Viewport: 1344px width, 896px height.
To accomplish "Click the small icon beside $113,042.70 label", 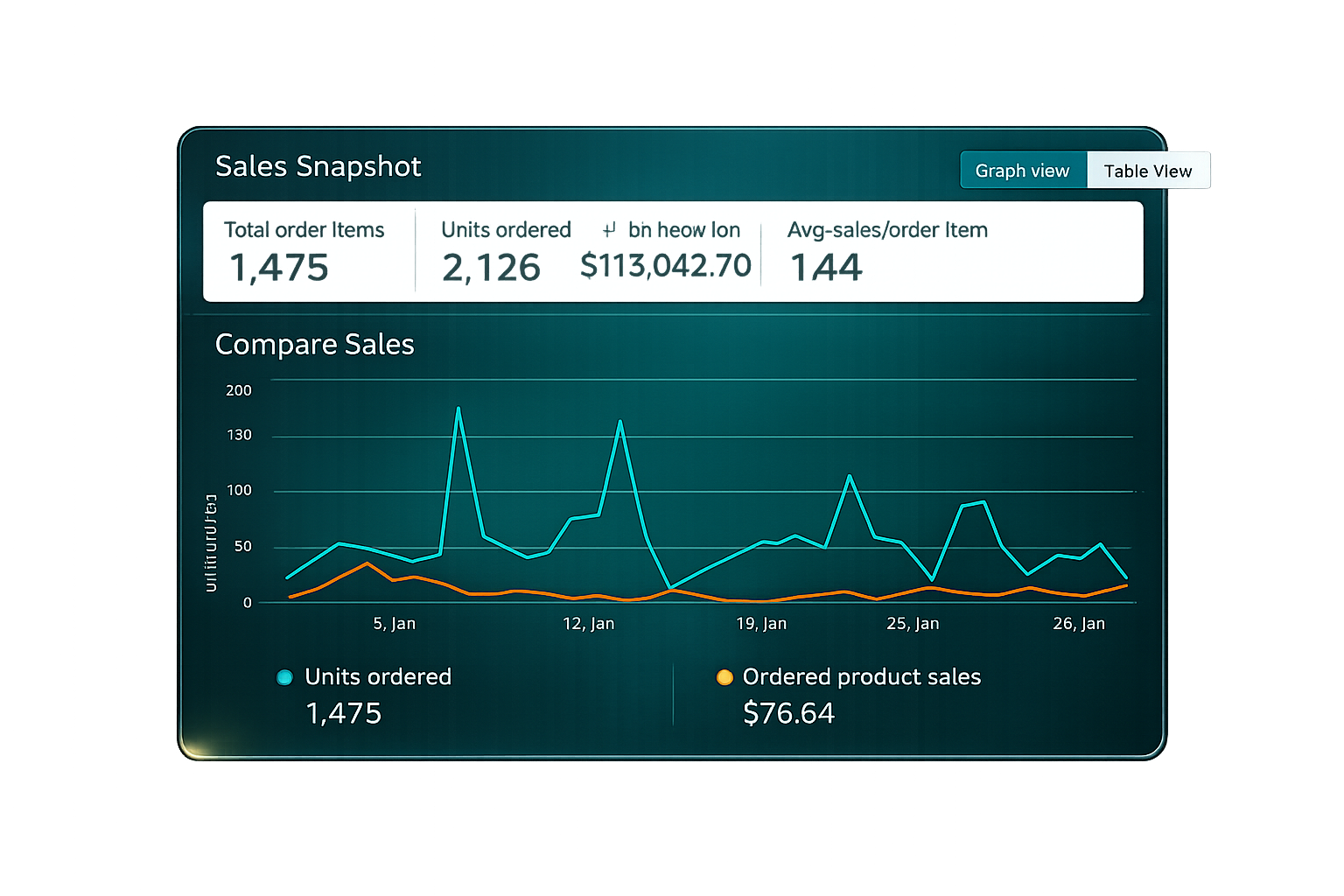I will click(x=609, y=230).
